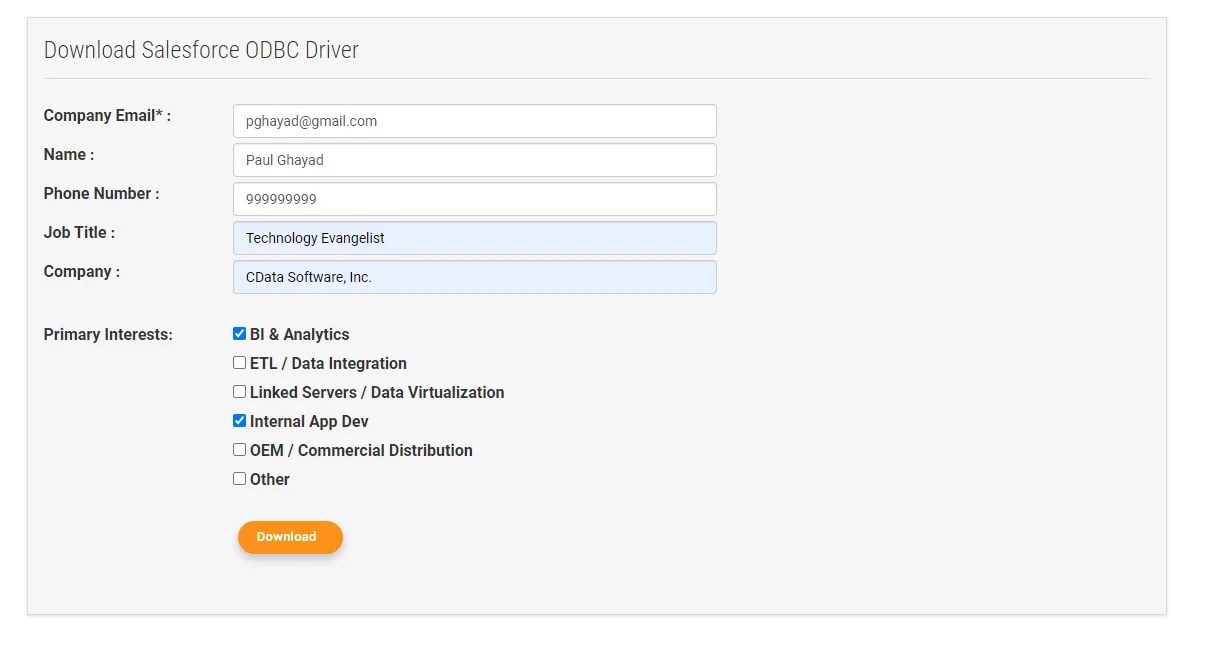Click the field containing "999999999"
Screen dimensions: 1210x645
(474, 198)
